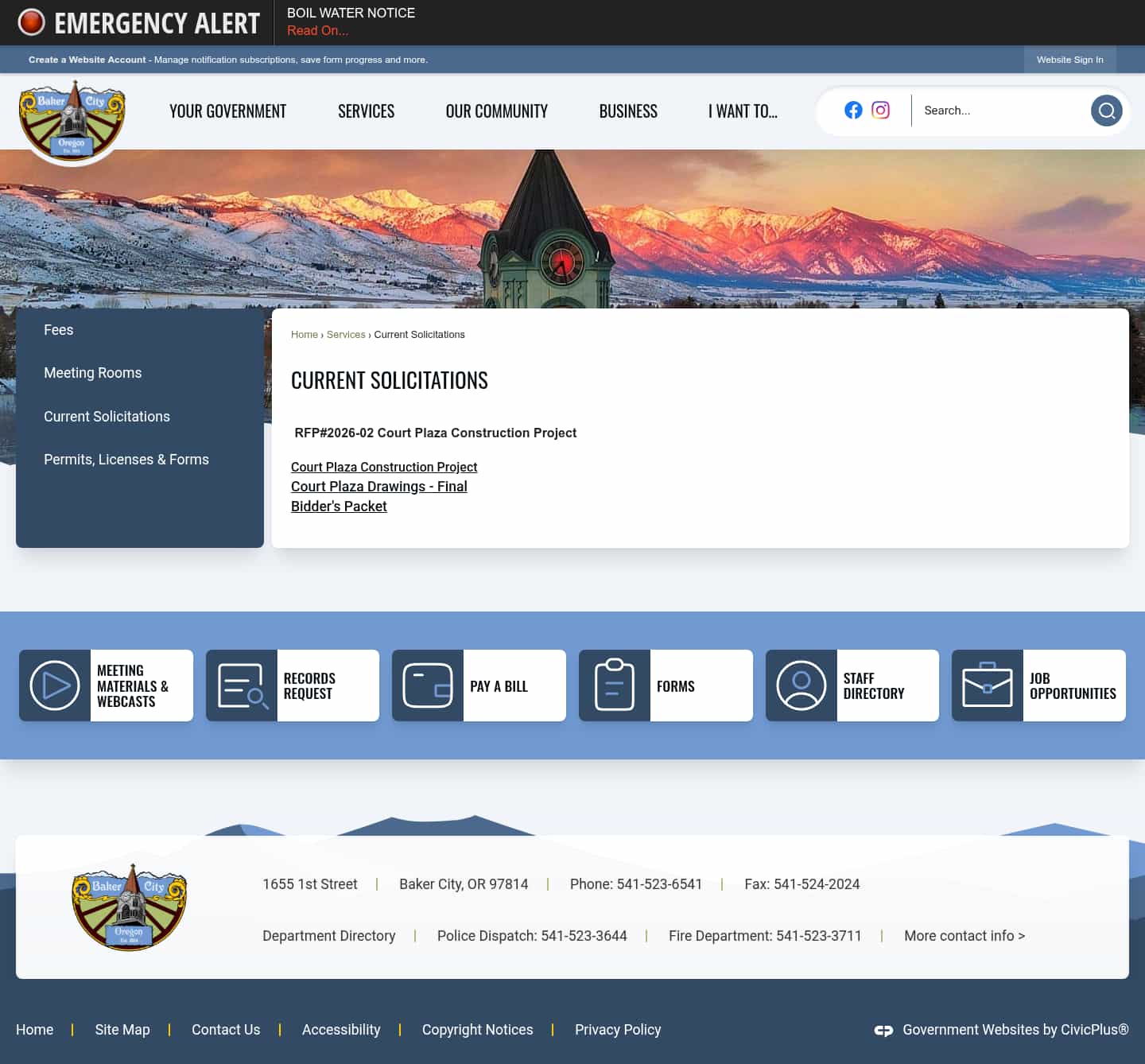The height and width of the screenshot is (1064, 1145).
Task: Click the Forms clipboard icon
Action: click(x=614, y=685)
